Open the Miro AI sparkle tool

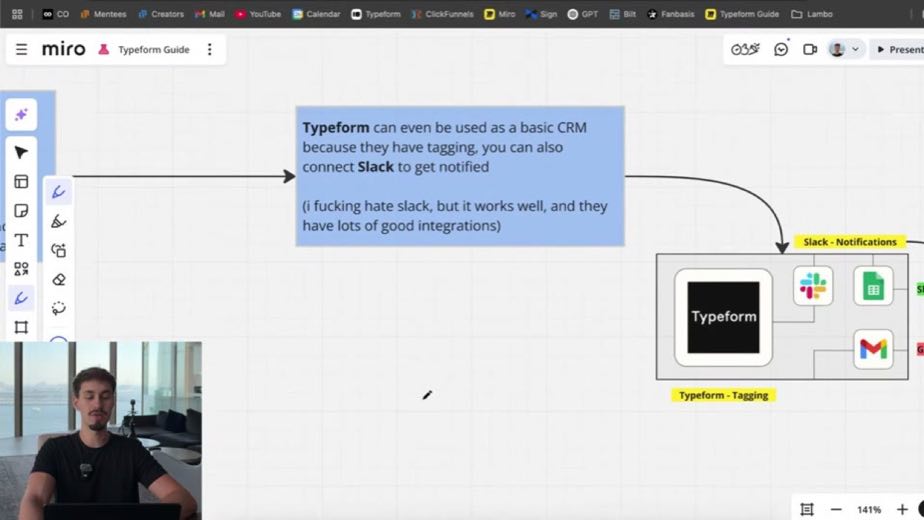click(21, 114)
